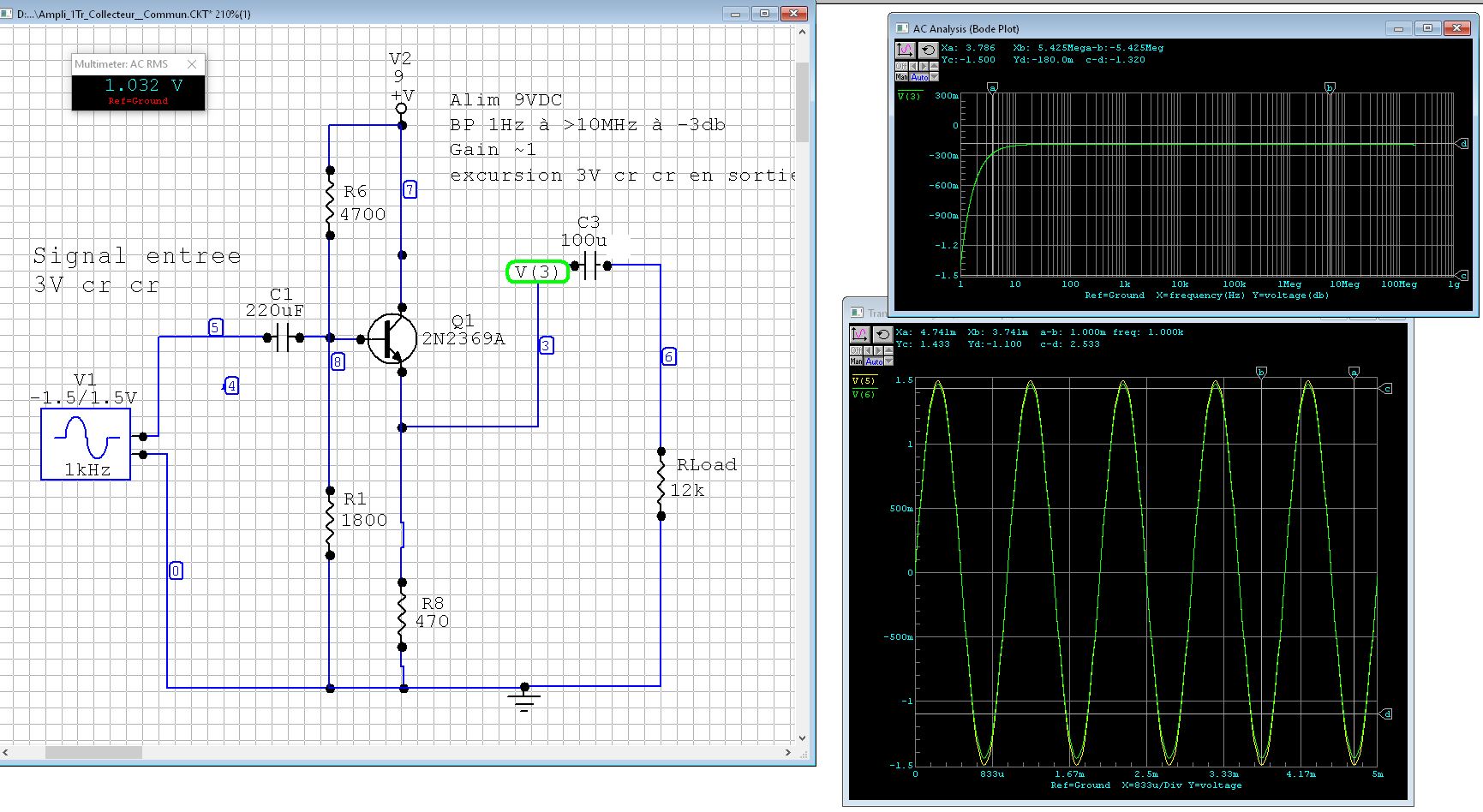Image resolution: width=1483 pixels, height=812 pixels.
Task: Click the left arrow button in Bode Plot toolbar
Action: (912, 67)
